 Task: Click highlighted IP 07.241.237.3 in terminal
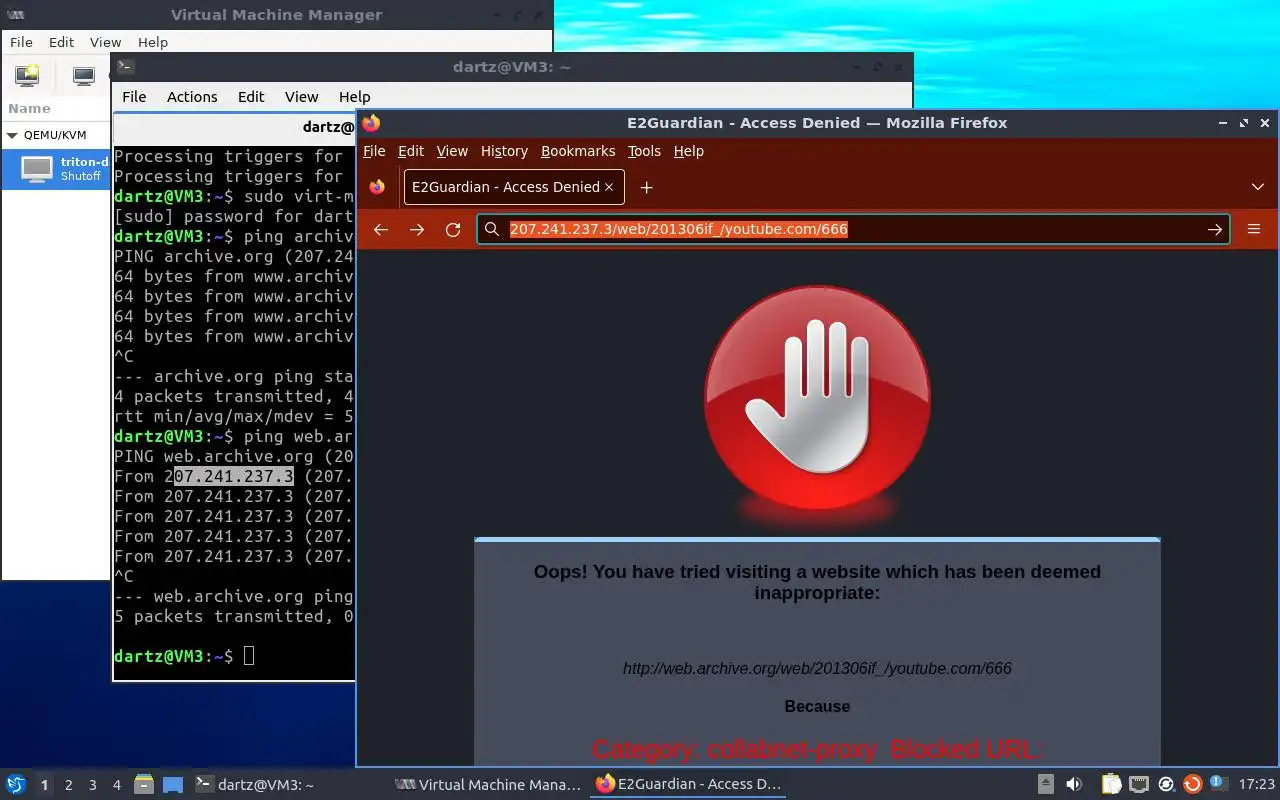pos(234,476)
